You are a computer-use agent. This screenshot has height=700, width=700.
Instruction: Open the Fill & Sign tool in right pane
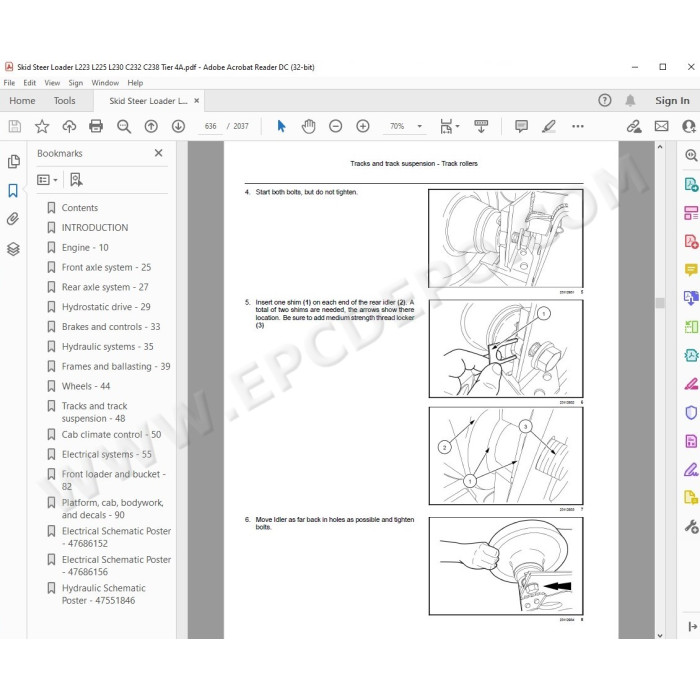click(x=691, y=470)
